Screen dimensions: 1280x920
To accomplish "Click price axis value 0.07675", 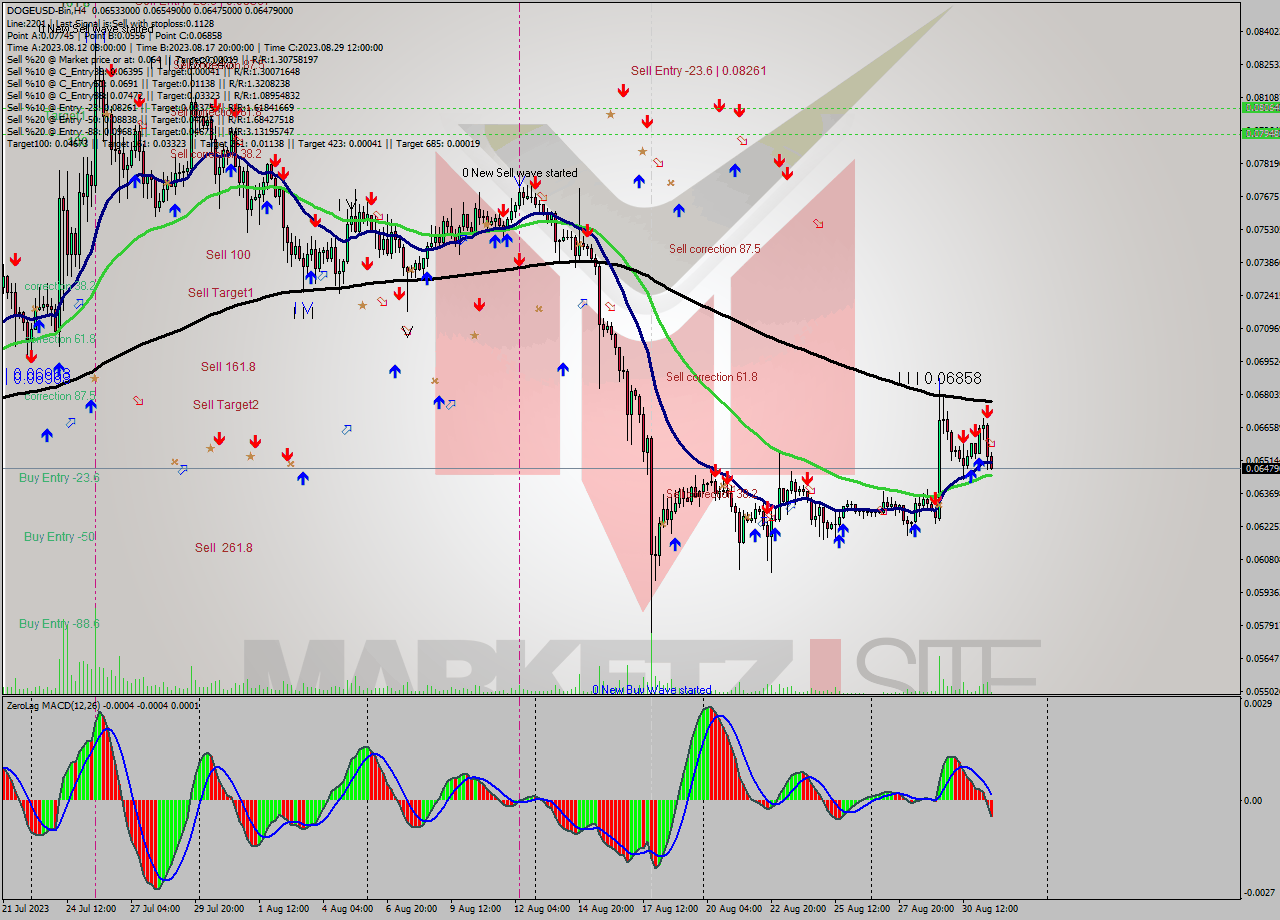I will click(1262, 196).
